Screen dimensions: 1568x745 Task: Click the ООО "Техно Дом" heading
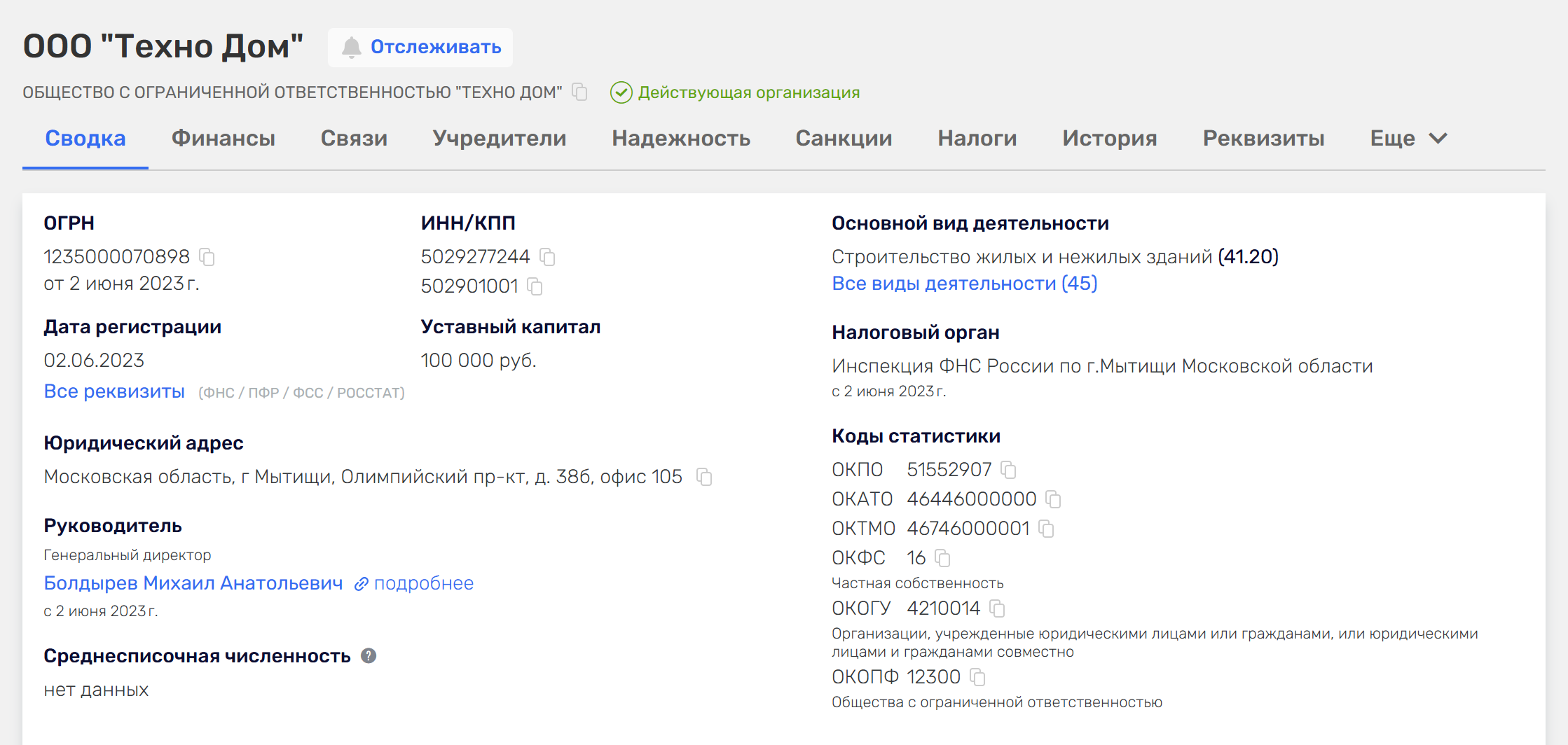tap(163, 47)
